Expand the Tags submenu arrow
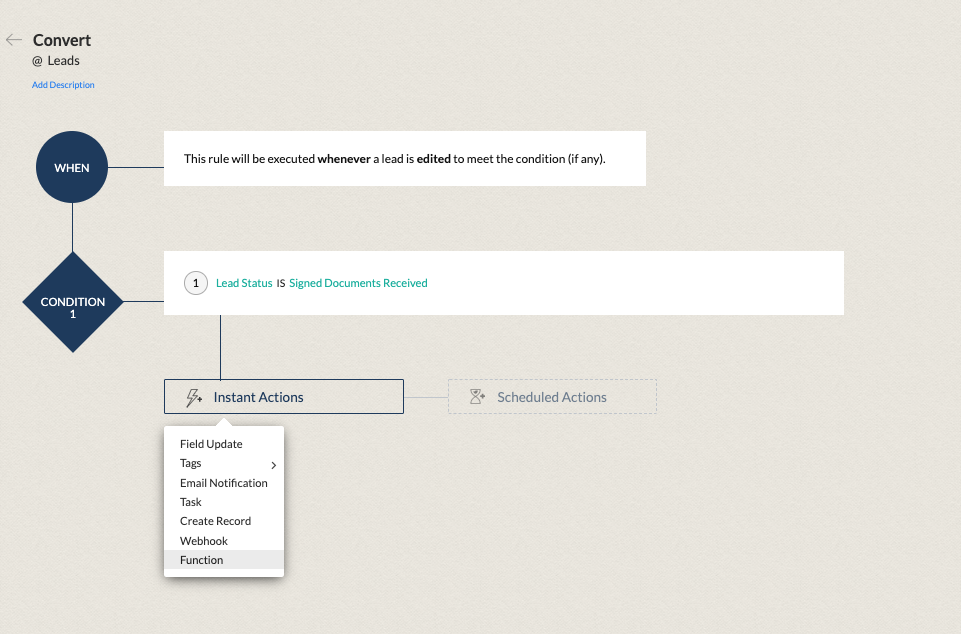Screen dimensions: 961x634 (x=273, y=464)
